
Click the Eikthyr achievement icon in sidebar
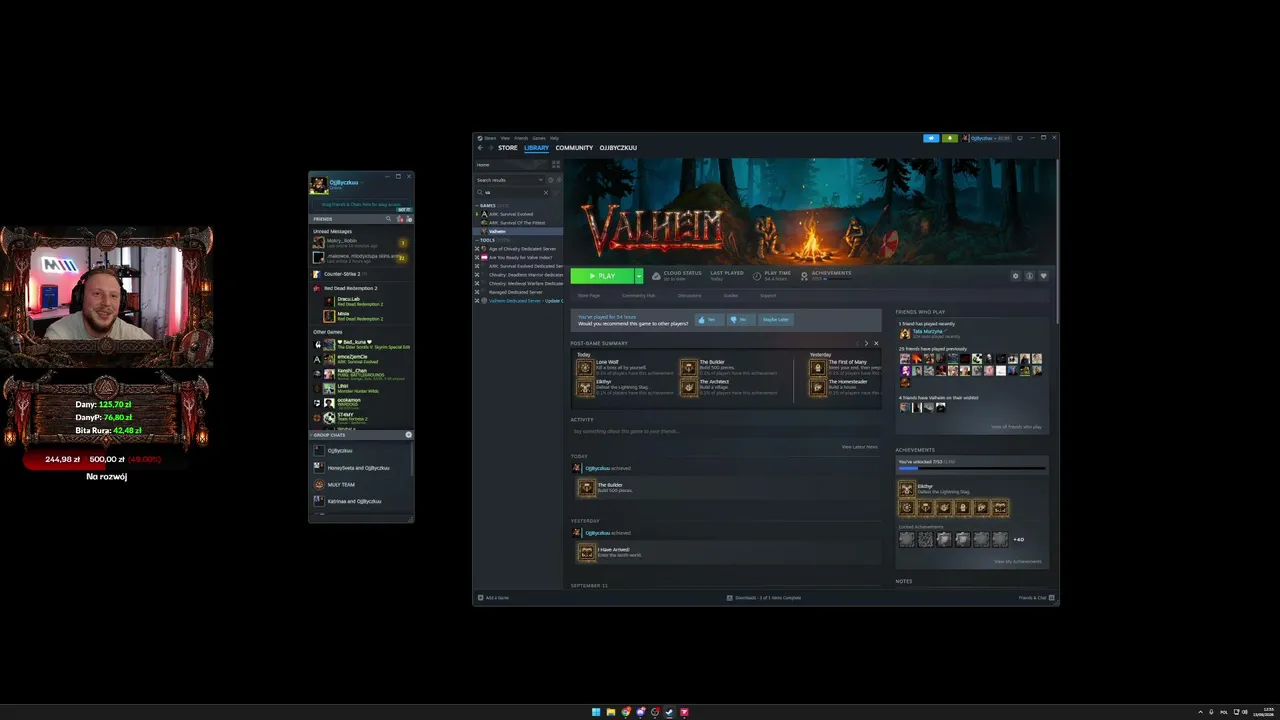tap(907, 489)
